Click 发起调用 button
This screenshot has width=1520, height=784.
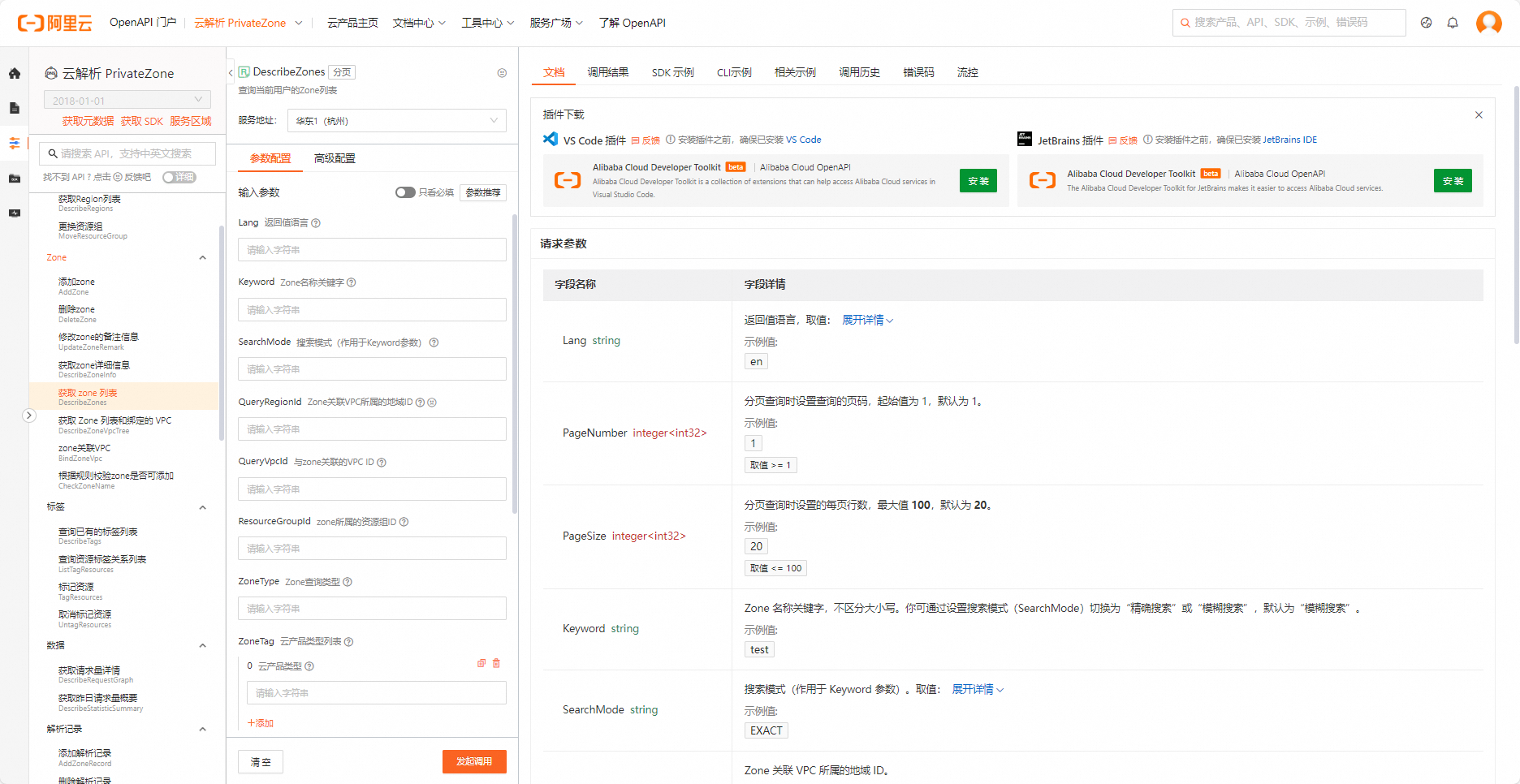pyautogui.click(x=474, y=761)
